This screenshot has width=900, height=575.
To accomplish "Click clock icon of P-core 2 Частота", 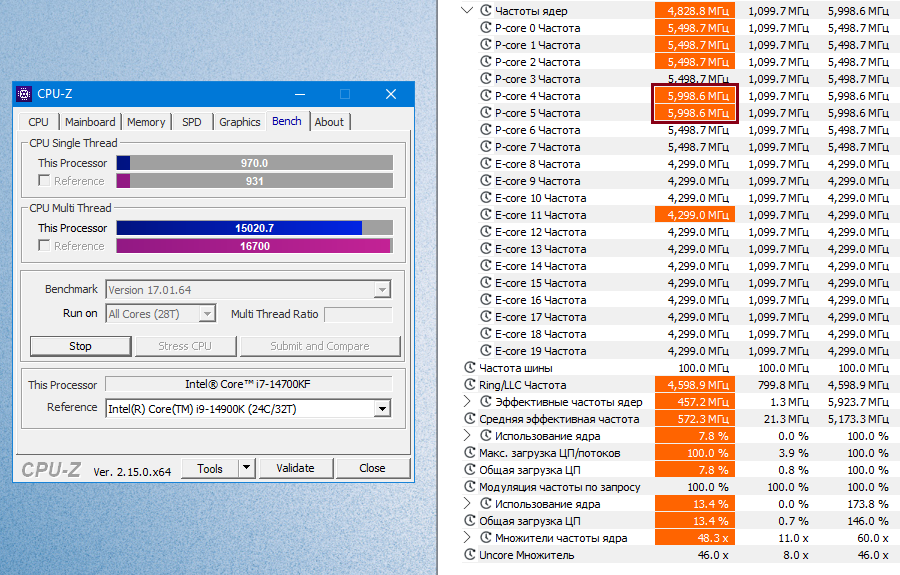I will pyautogui.click(x=486, y=61).
